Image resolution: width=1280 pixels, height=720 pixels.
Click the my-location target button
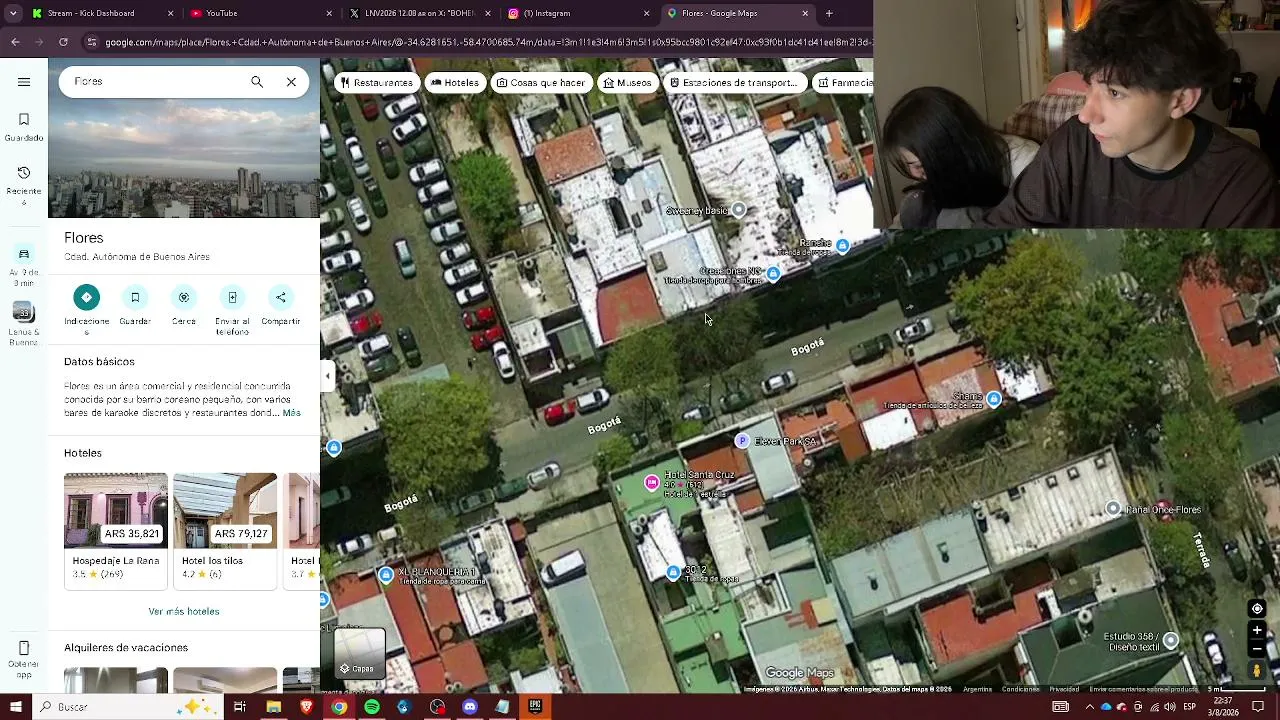[1257, 609]
